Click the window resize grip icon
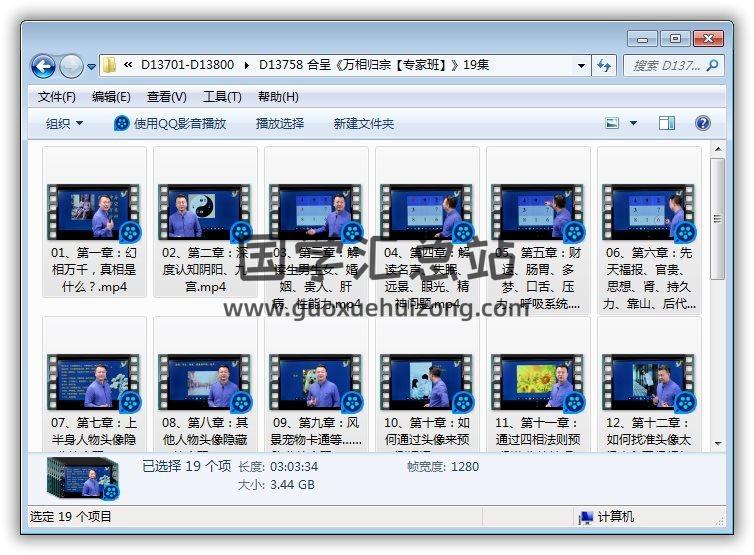 pos(719,520)
